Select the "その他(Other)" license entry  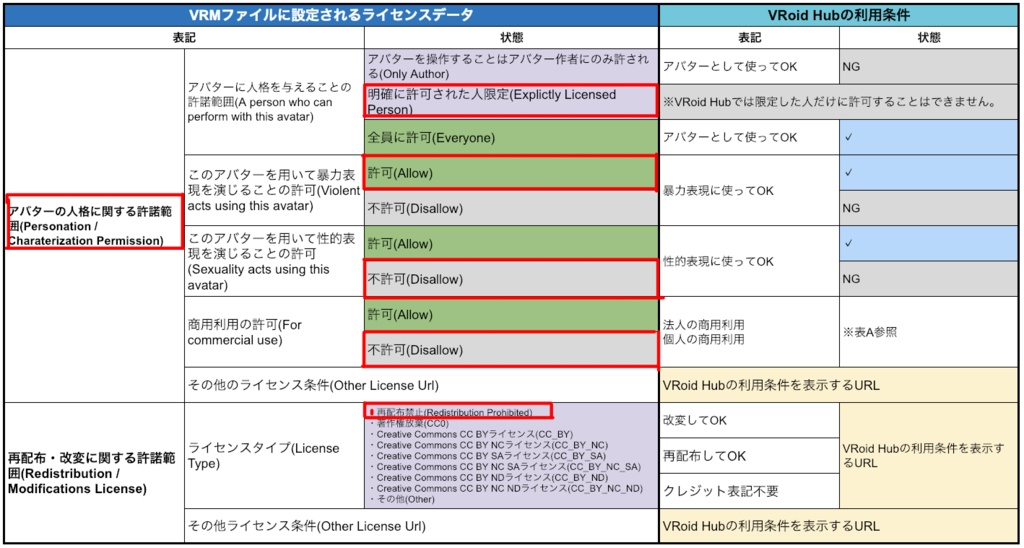click(x=401, y=499)
